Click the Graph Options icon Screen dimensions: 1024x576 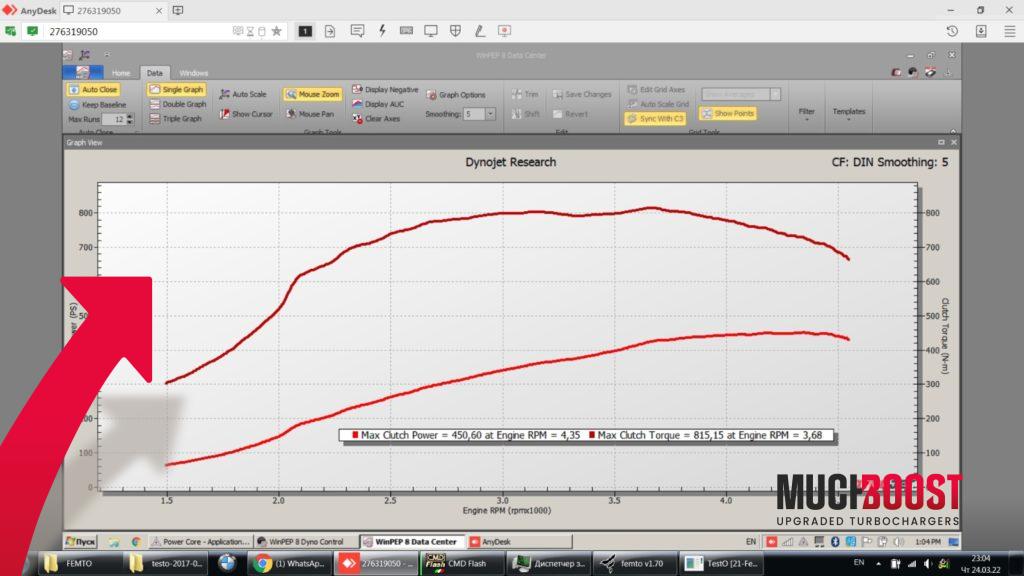(x=456, y=95)
